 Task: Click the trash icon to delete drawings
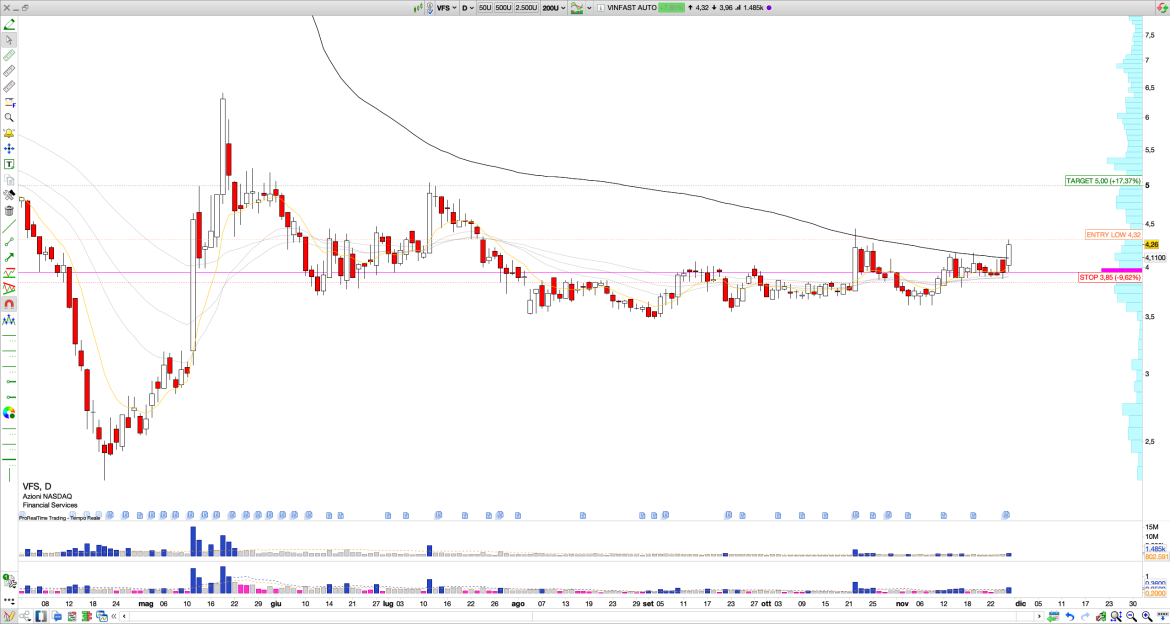click(x=8, y=208)
